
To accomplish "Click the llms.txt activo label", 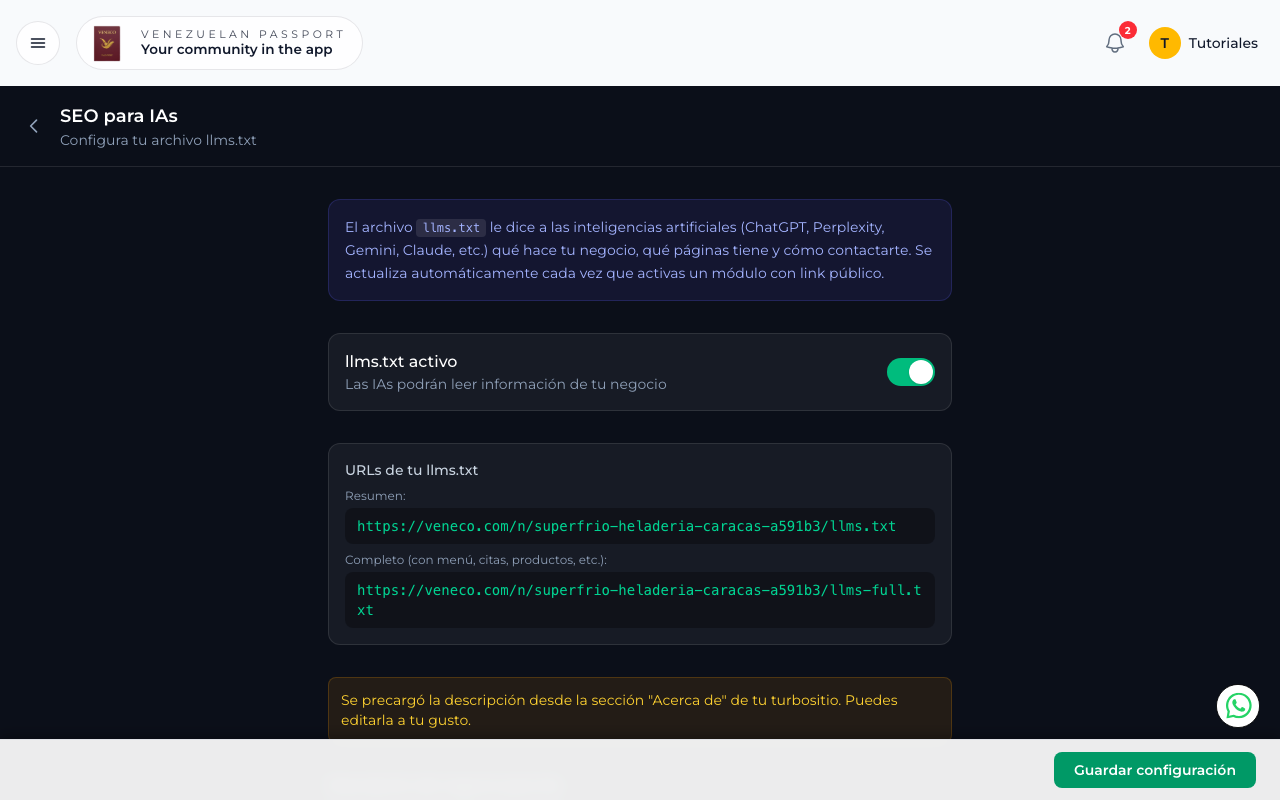I will (401, 362).
